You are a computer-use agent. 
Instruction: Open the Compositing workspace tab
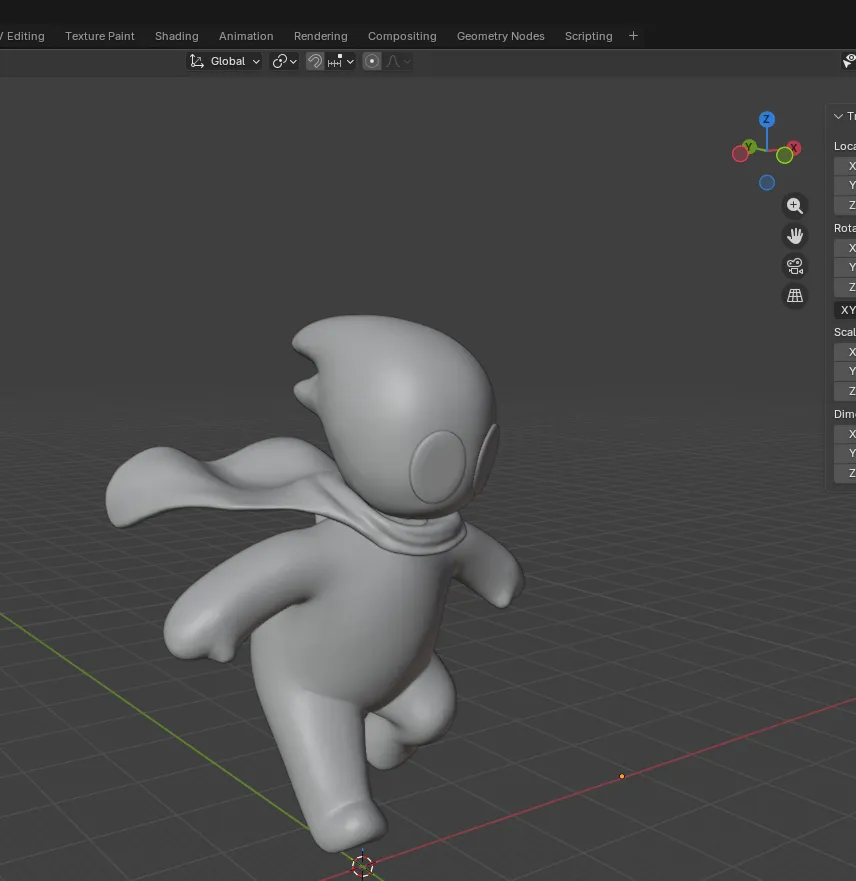402,36
